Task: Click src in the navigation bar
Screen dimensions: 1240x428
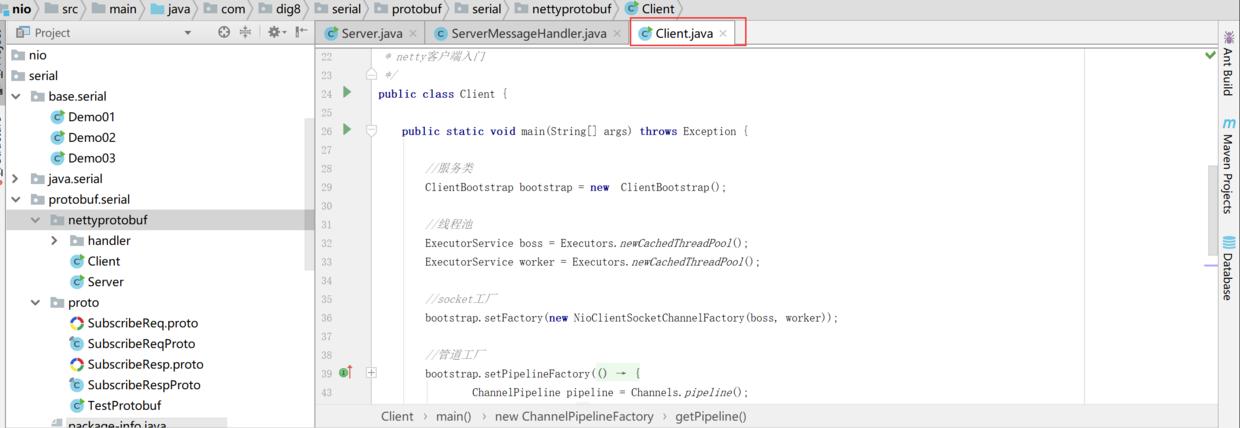Action: [70, 9]
